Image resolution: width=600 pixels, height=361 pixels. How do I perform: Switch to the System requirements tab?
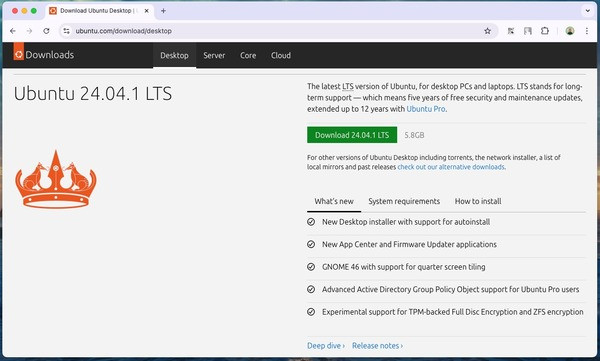404,201
